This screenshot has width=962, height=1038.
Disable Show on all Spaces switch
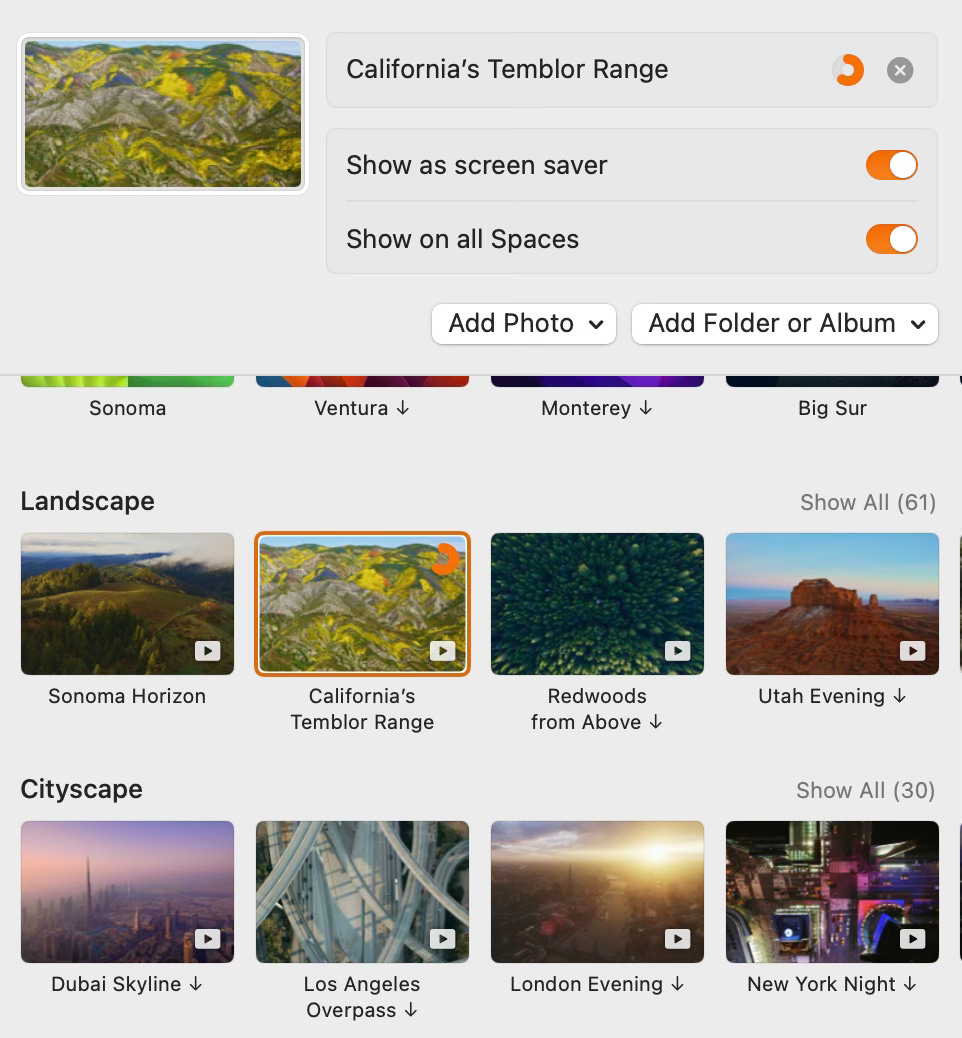pyautogui.click(x=891, y=239)
